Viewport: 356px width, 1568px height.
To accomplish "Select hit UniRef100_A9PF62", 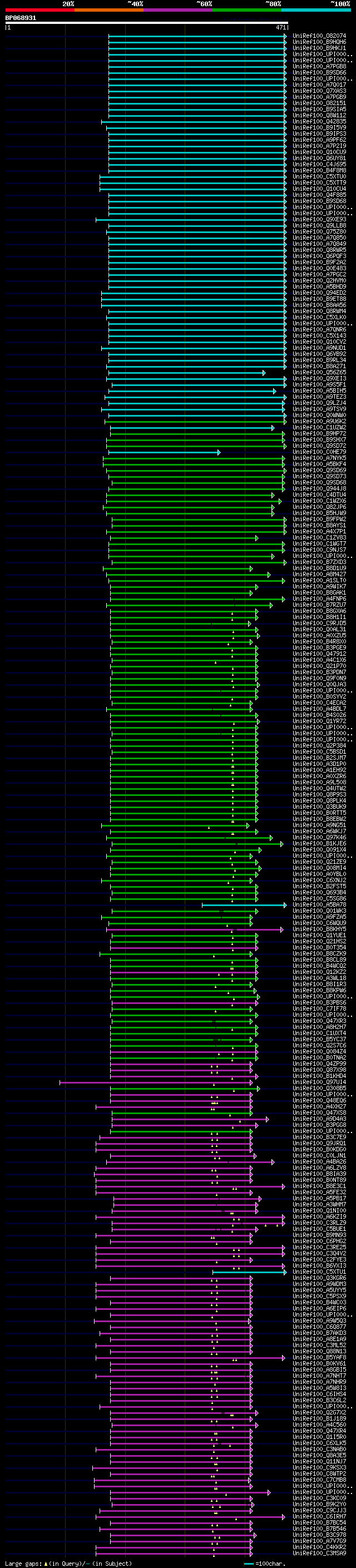I will (x=319, y=140).
